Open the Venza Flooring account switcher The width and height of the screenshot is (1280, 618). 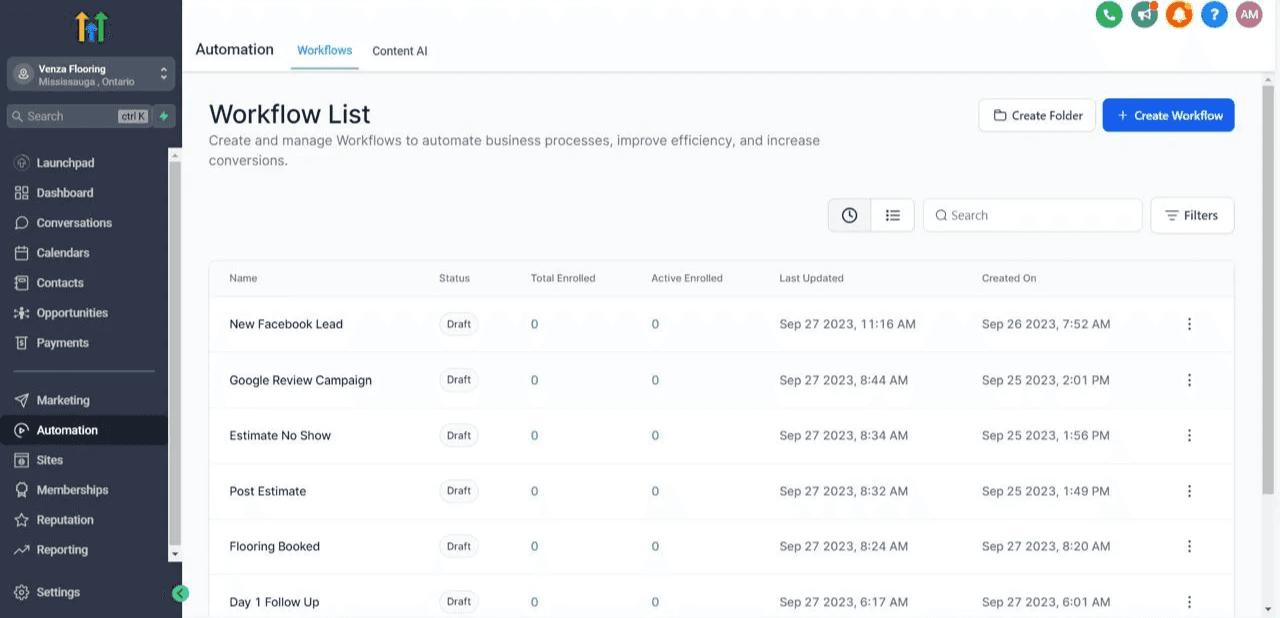(x=91, y=74)
